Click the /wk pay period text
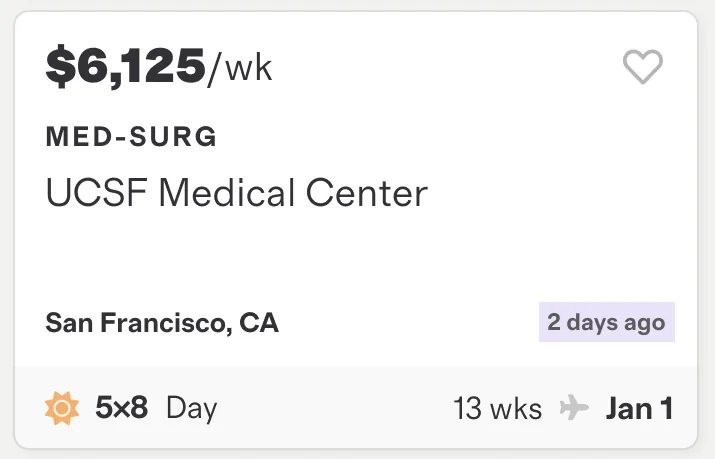The height and width of the screenshot is (459, 715). coord(240,69)
